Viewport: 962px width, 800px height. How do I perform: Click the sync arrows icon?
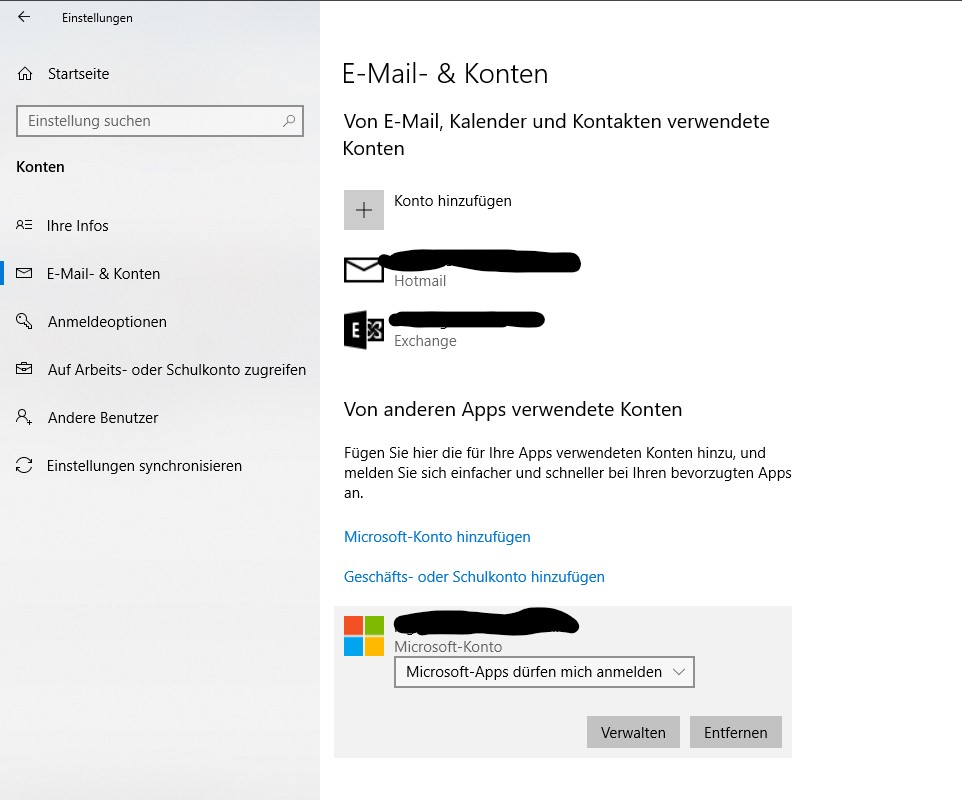[24, 465]
